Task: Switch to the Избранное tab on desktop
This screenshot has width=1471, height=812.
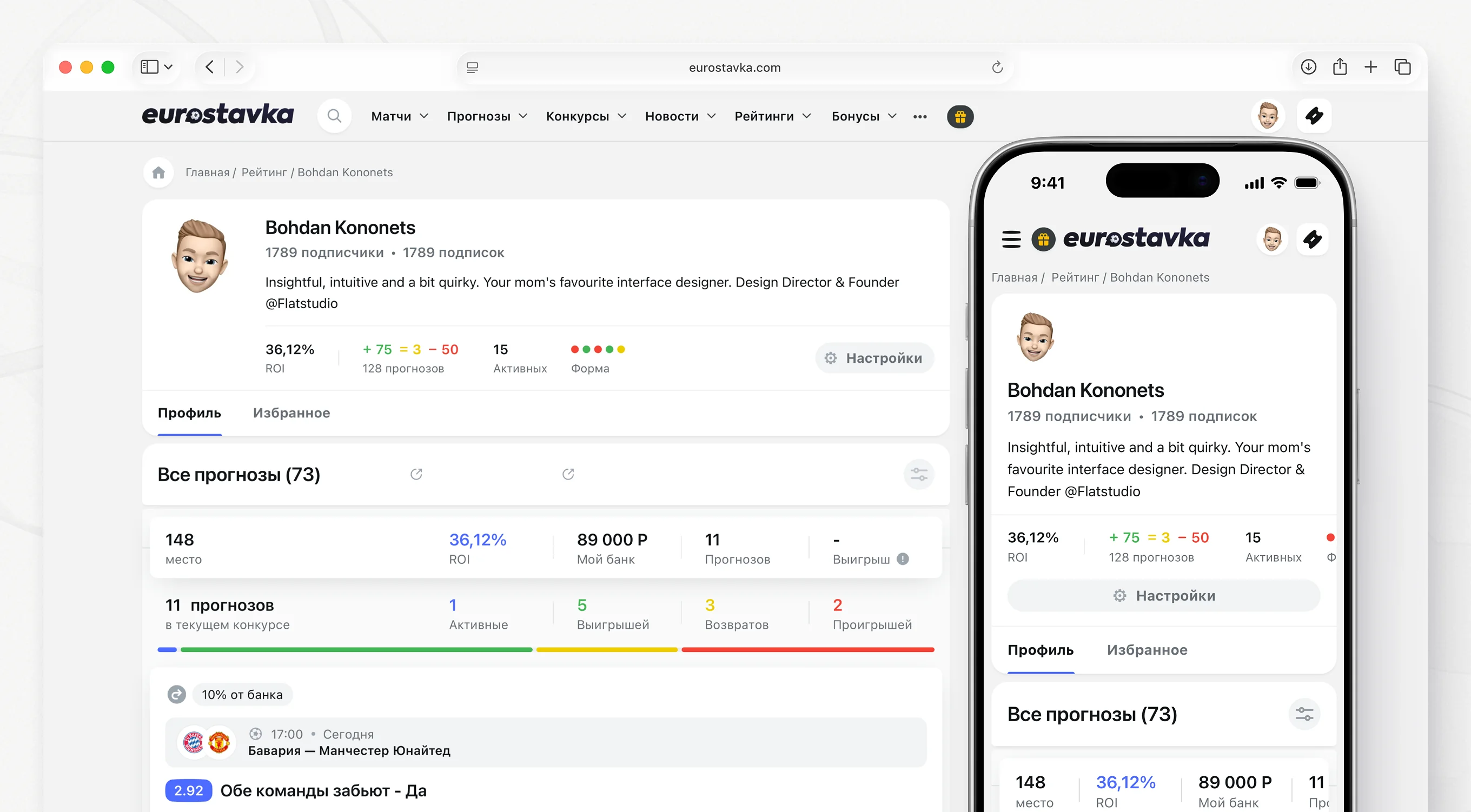Action: (291, 412)
